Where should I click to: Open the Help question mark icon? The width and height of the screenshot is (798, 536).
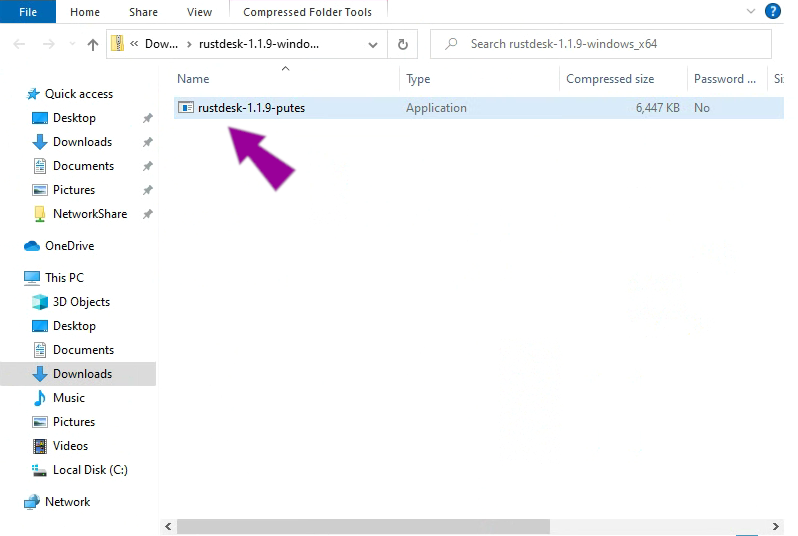[x=772, y=12]
